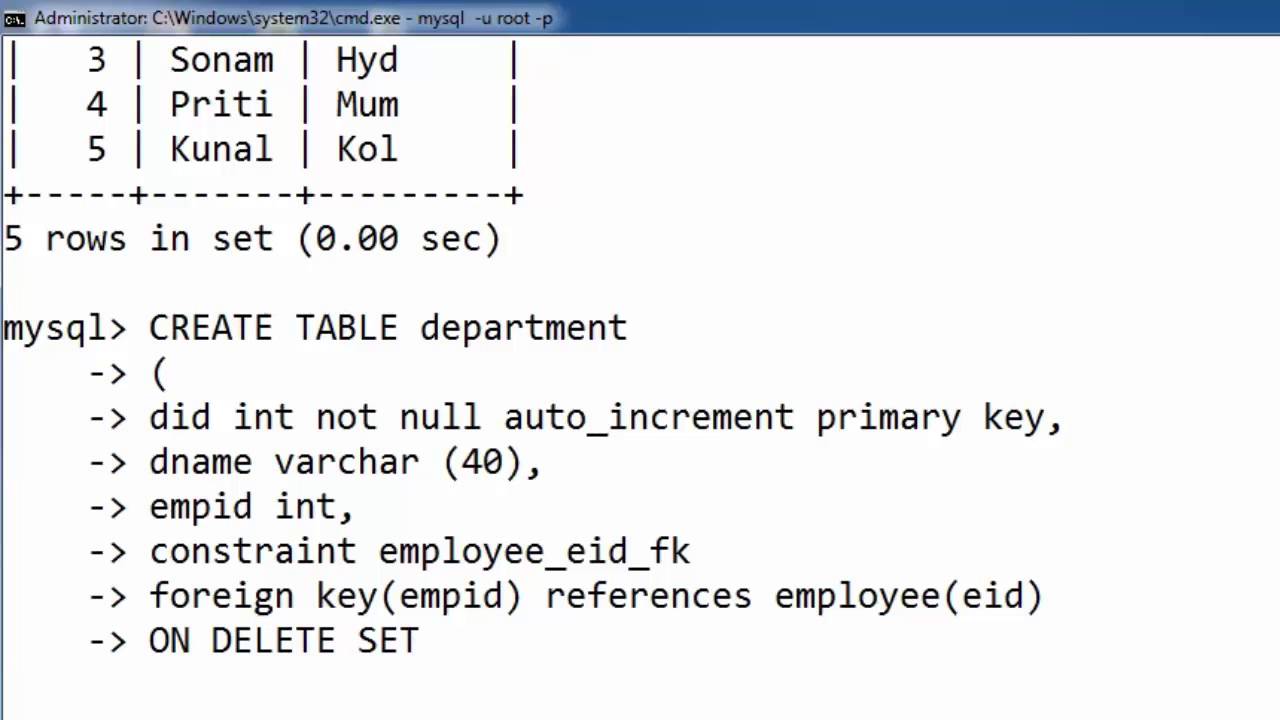This screenshot has height=720, width=1280.
Task: Open the cmd.exe system menu icon
Action: tap(15, 18)
